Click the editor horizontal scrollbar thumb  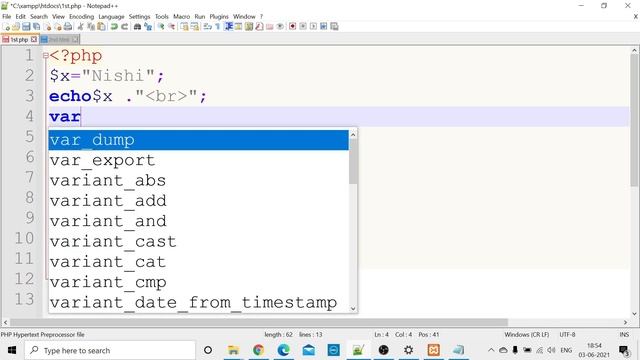click(x=258, y=322)
